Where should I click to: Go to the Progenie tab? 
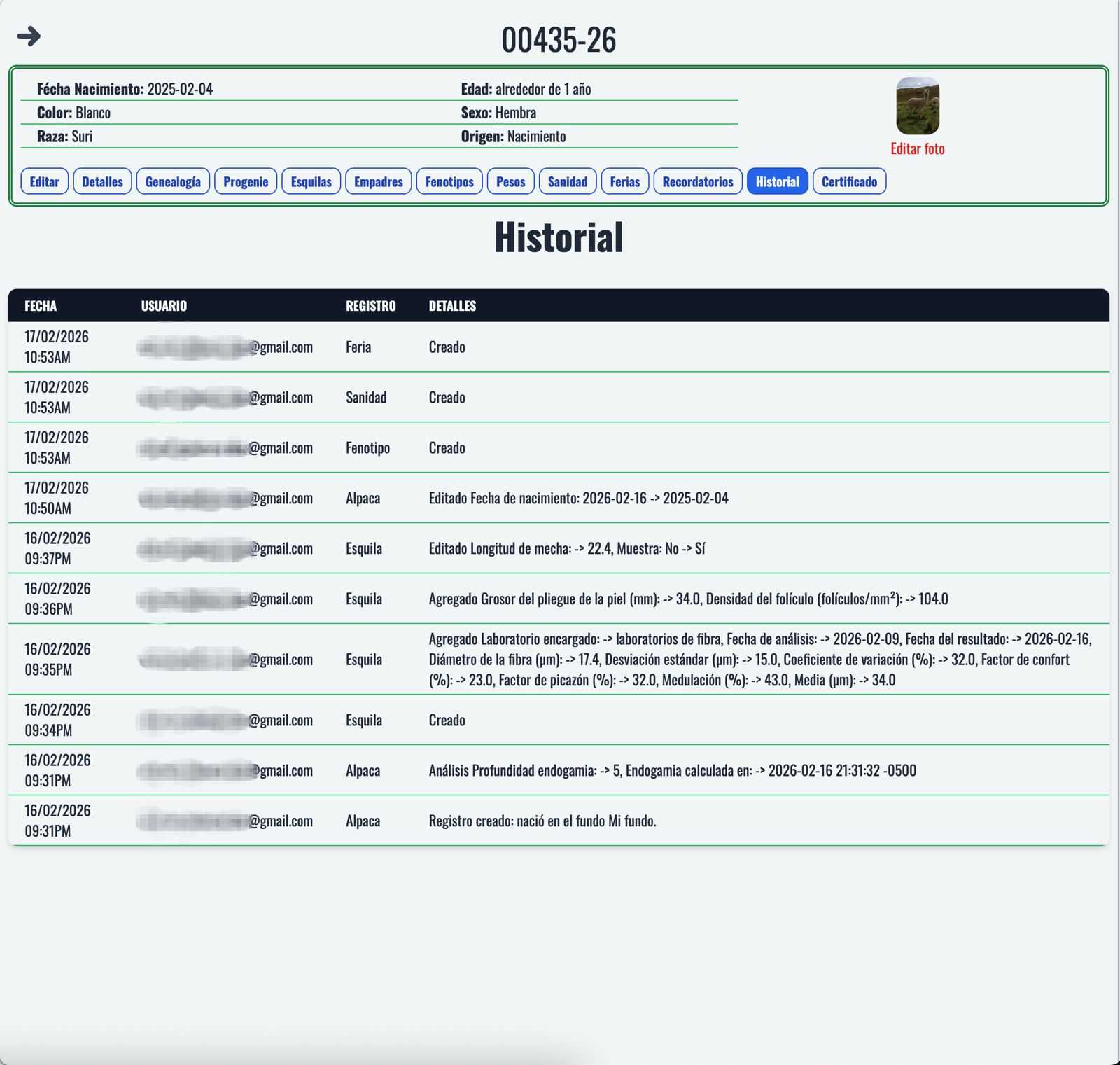(x=246, y=181)
